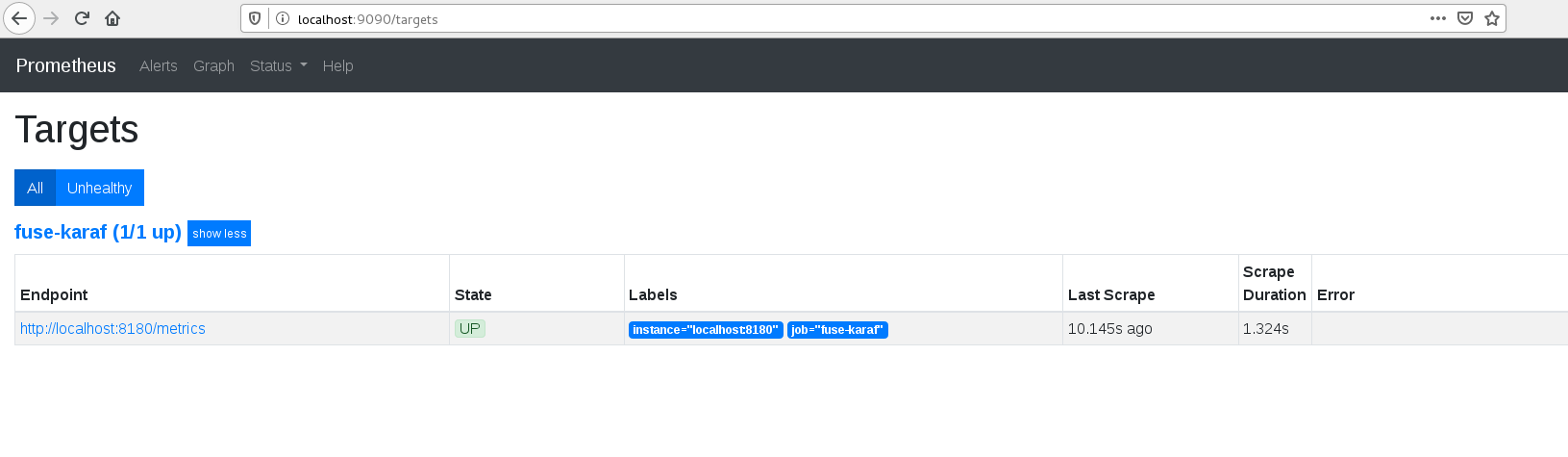Click the browser forward arrow icon
Screen dimensions: 1568x457
pos(52,18)
